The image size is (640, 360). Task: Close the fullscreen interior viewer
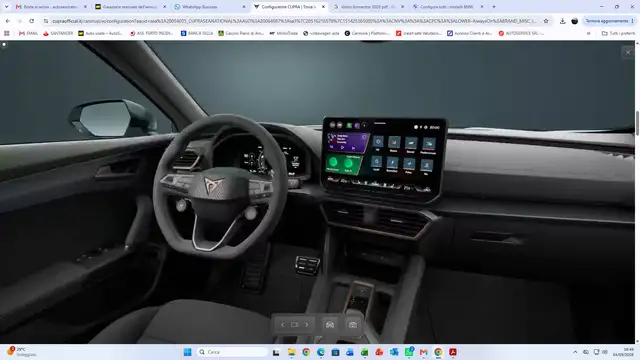pos(628,52)
